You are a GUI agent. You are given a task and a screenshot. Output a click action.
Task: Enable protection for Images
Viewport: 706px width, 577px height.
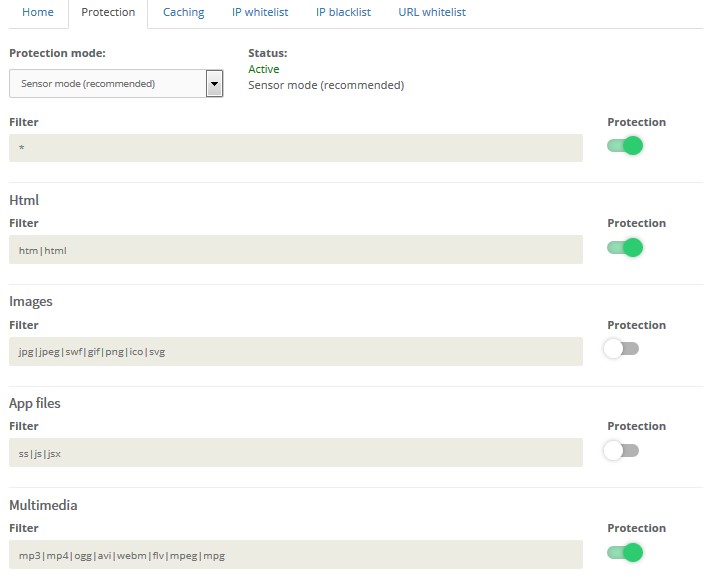pyautogui.click(x=621, y=349)
